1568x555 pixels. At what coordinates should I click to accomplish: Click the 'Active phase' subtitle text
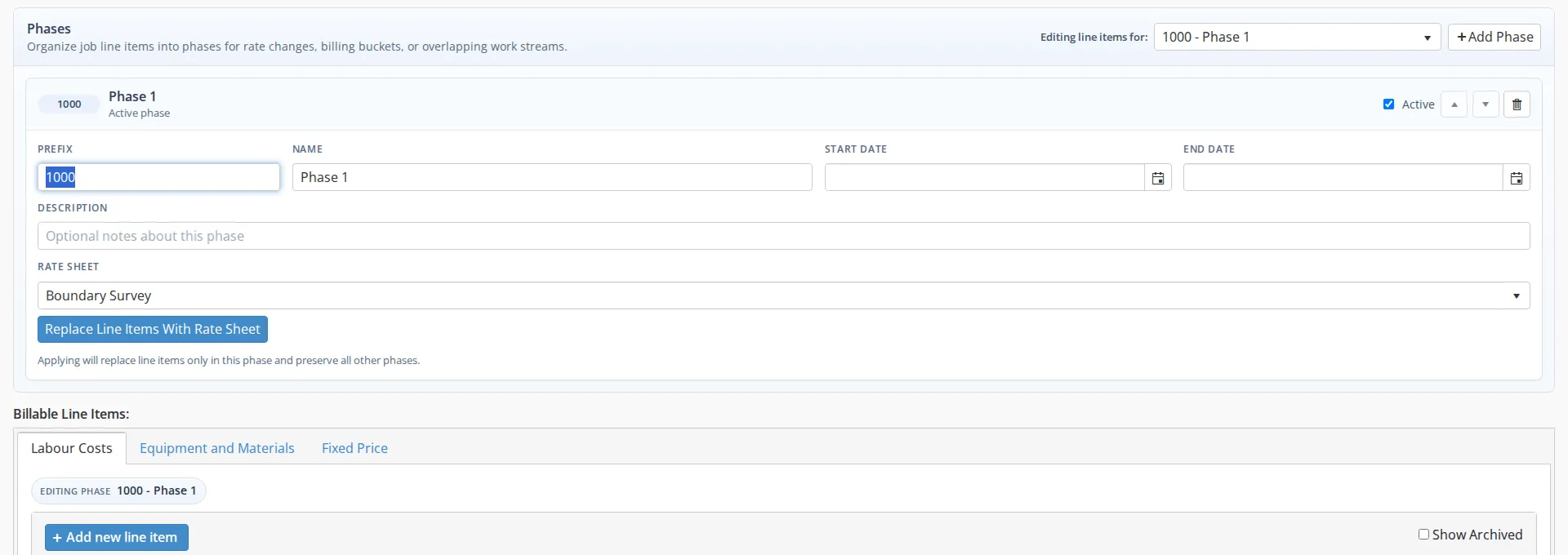140,113
